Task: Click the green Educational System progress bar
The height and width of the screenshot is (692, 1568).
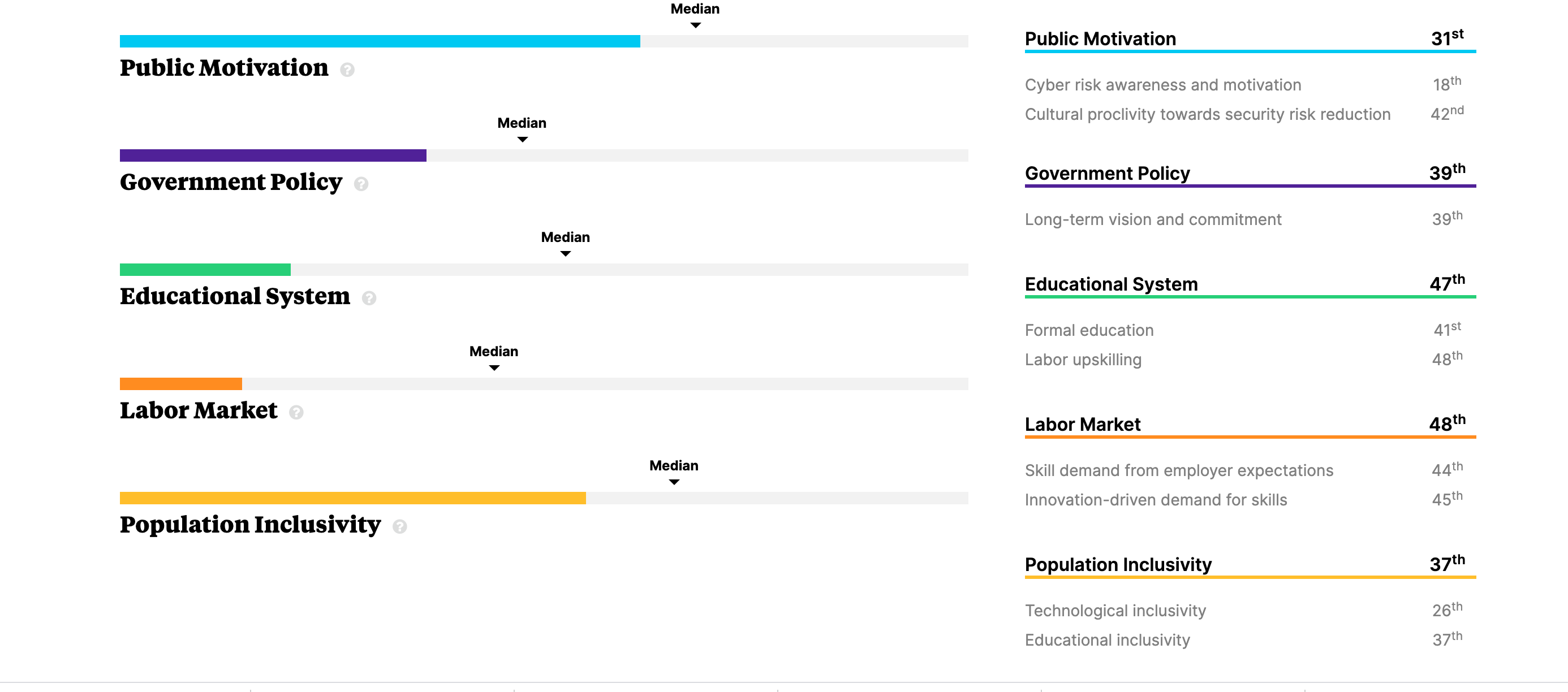Action: [x=205, y=270]
